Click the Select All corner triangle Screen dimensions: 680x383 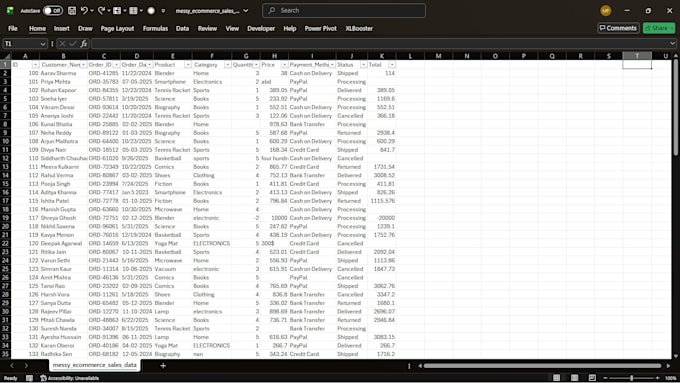(x=6, y=56)
